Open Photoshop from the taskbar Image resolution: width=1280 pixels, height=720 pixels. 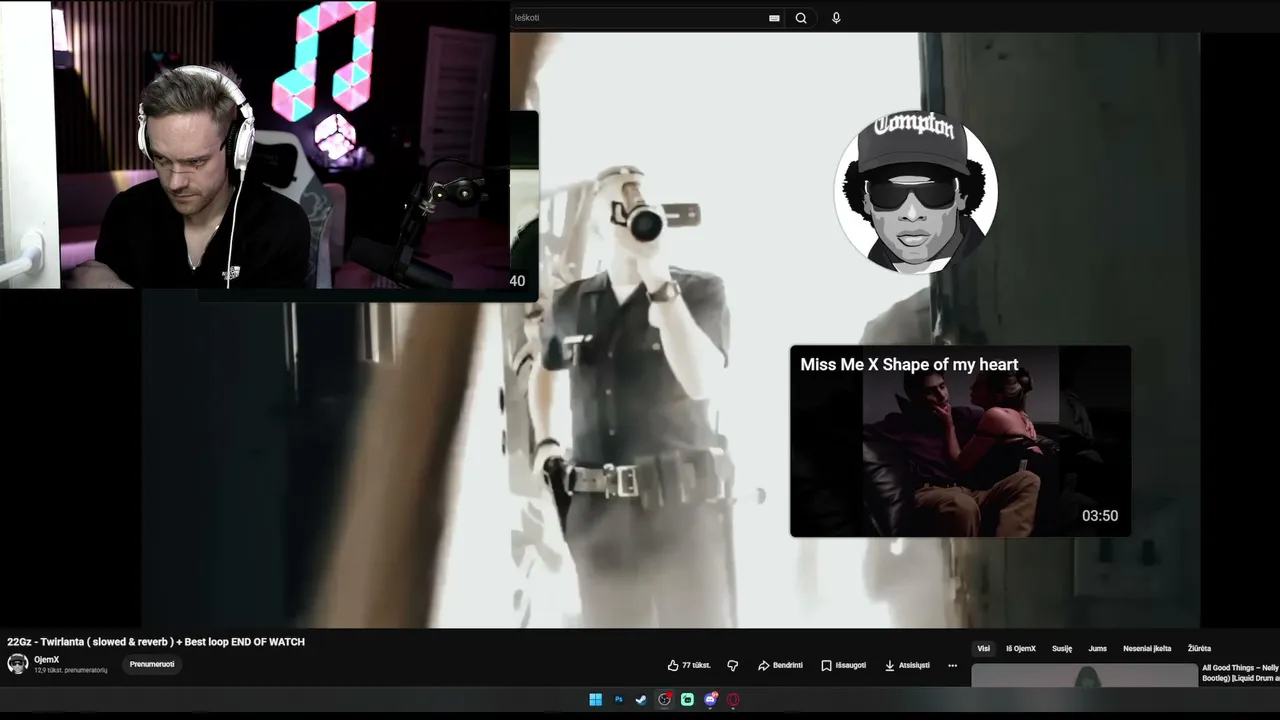pos(619,700)
